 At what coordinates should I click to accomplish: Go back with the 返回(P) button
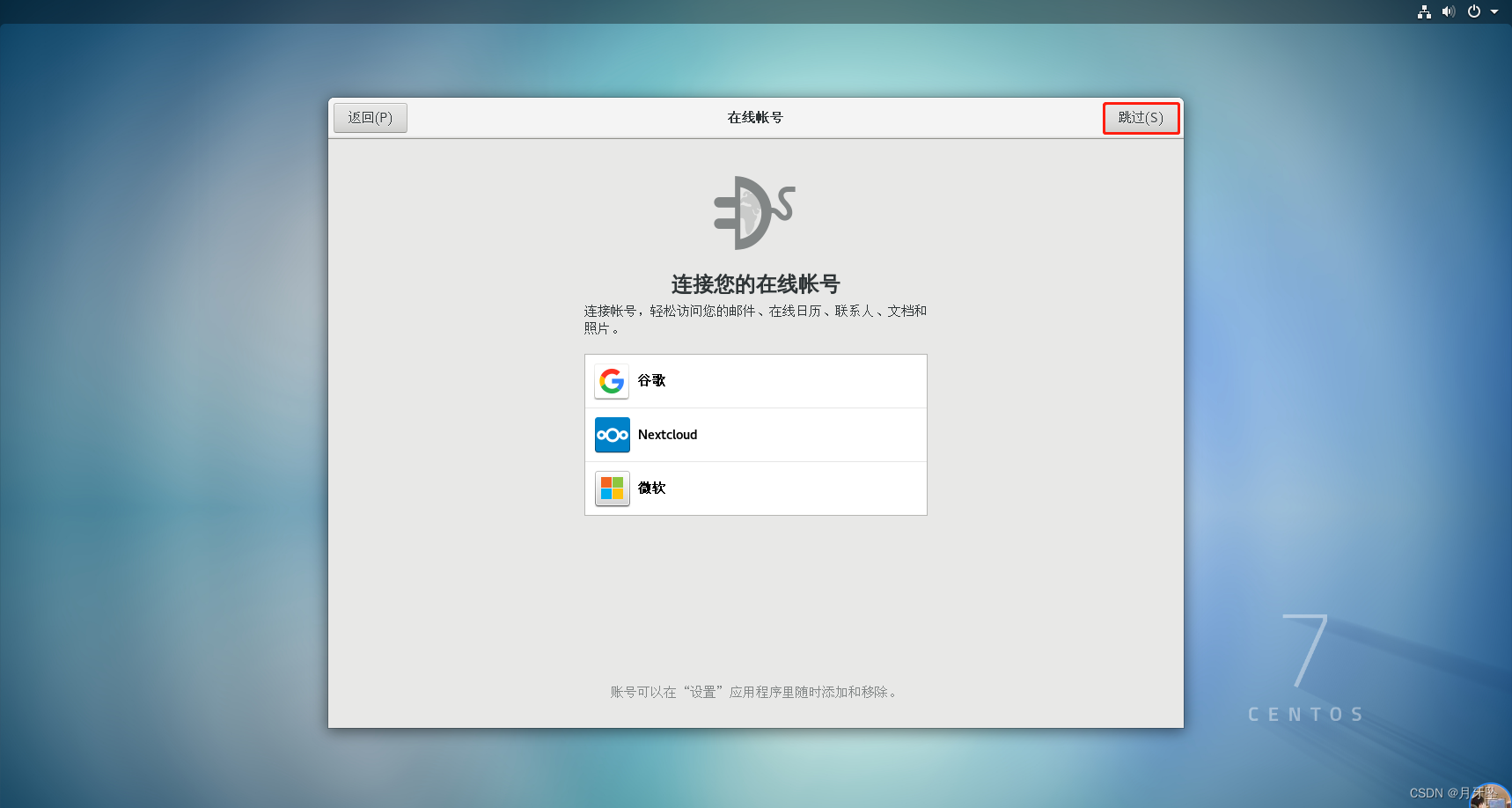(x=371, y=118)
